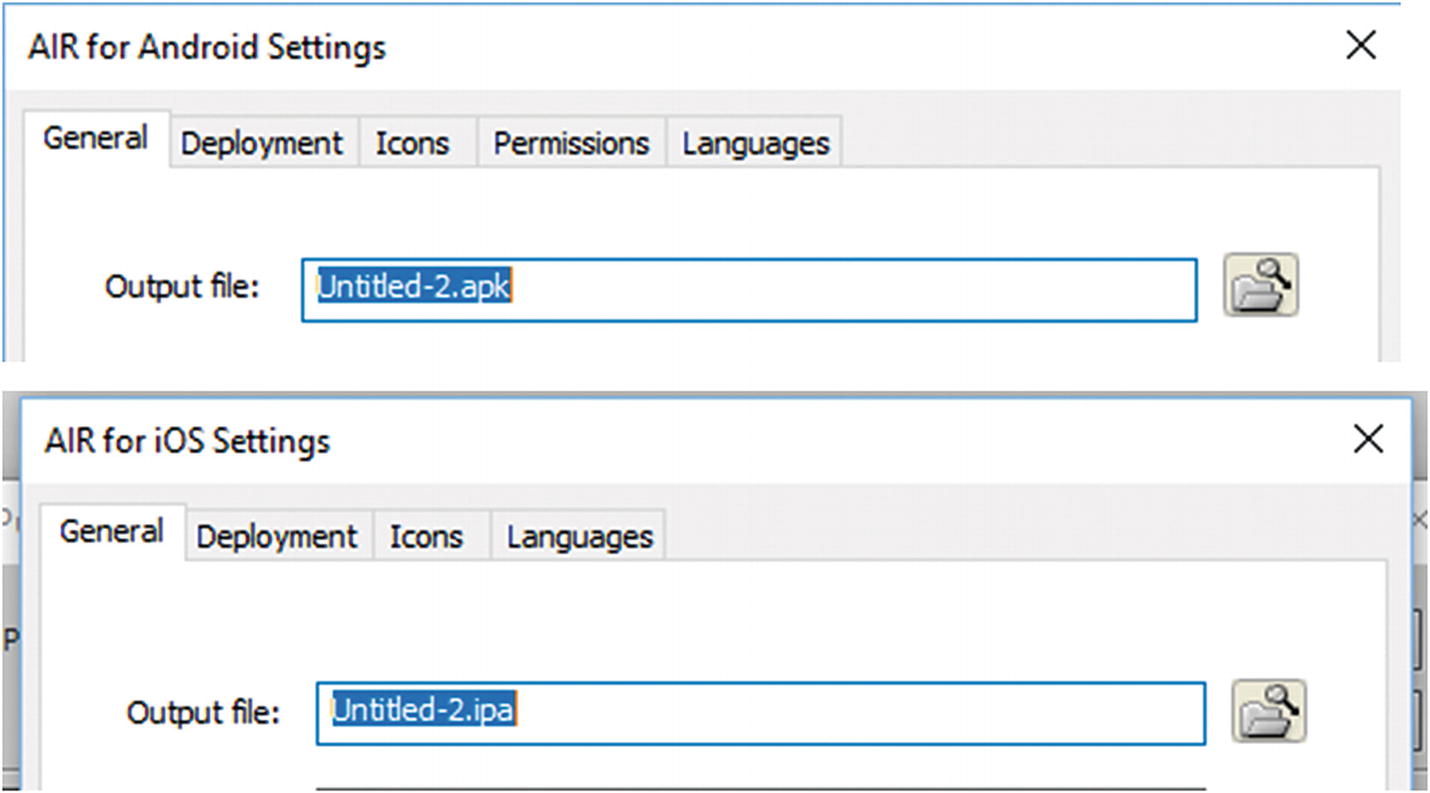Image resolution: width=1430 pixels, height=793 pixels.
Task: Open the iOS Deployment tab
Action: pos(277,537)
